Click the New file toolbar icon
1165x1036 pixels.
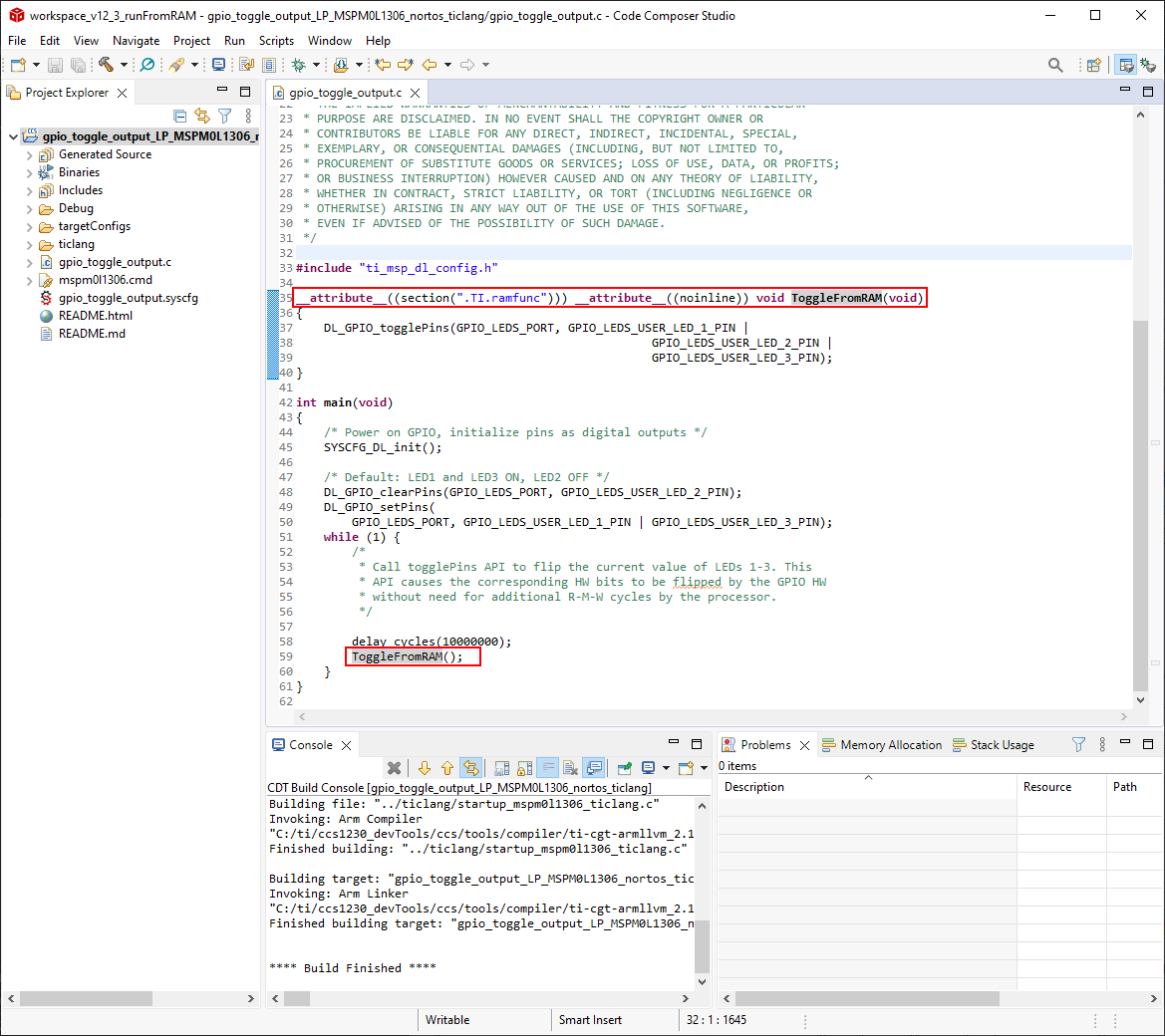point(18,65)
